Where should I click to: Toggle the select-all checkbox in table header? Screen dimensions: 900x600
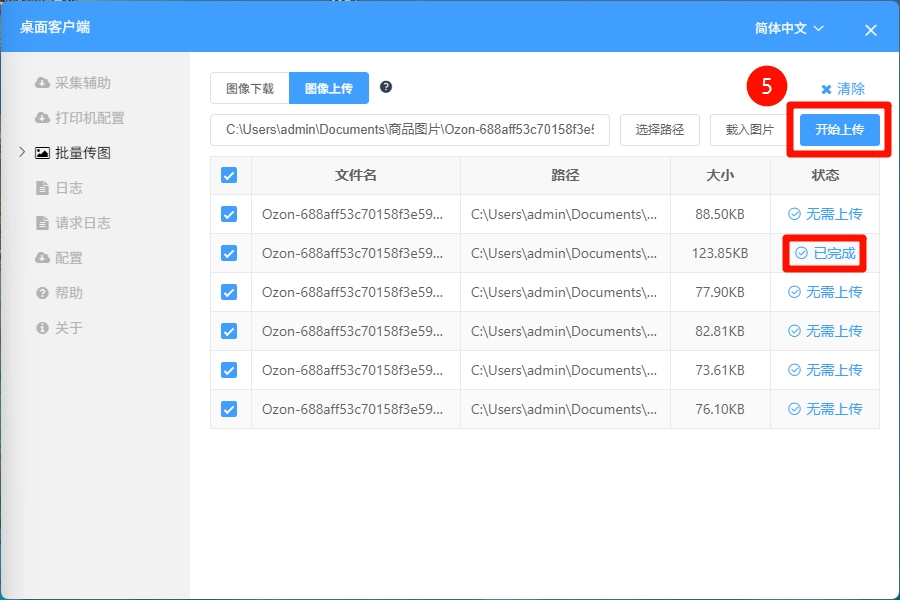(x=229, y=175)
